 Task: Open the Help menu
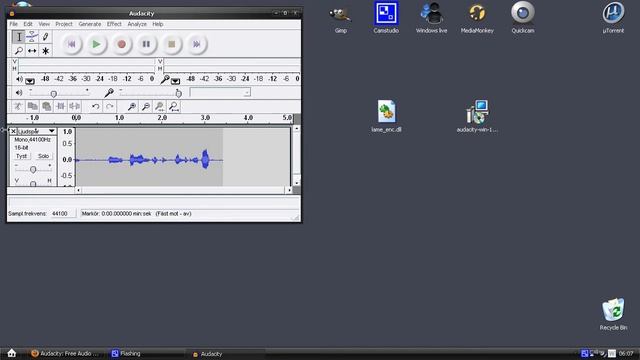point(158,24)
